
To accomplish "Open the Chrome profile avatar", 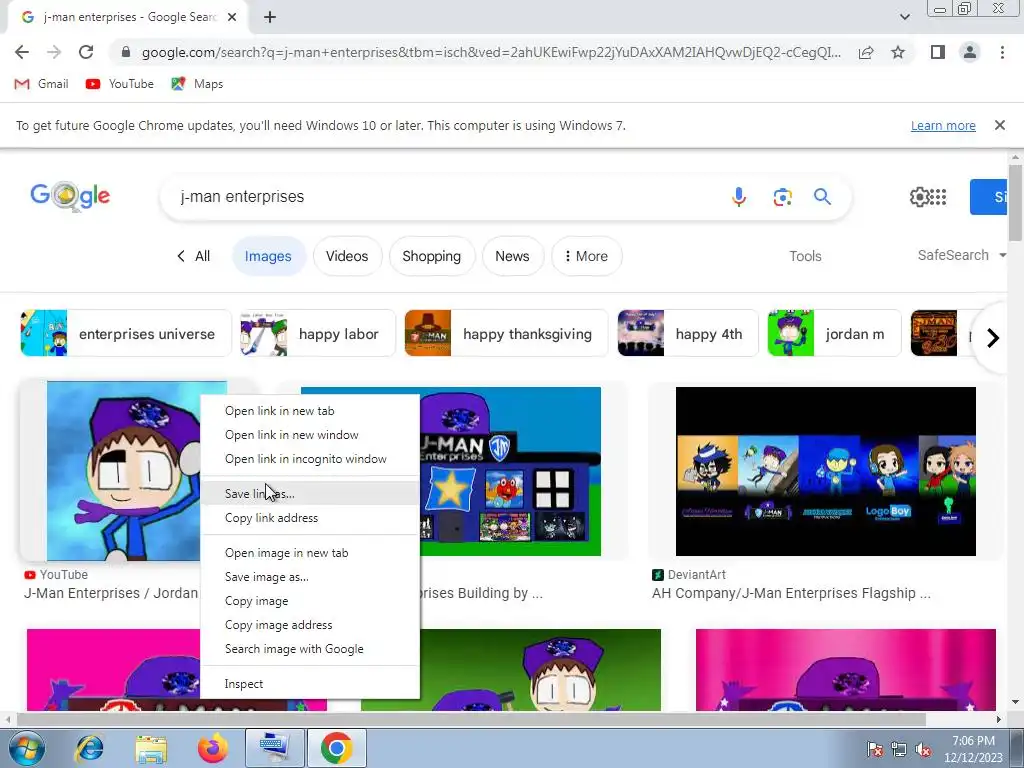I will tap(970, 52).
